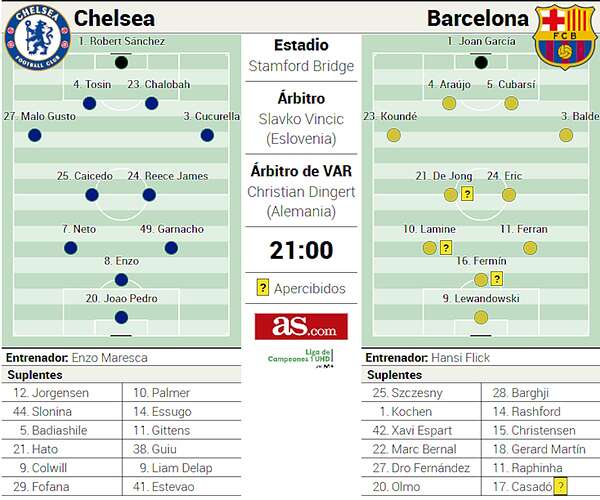Click the Stamford Bridge stadium name

click(301, 66)
